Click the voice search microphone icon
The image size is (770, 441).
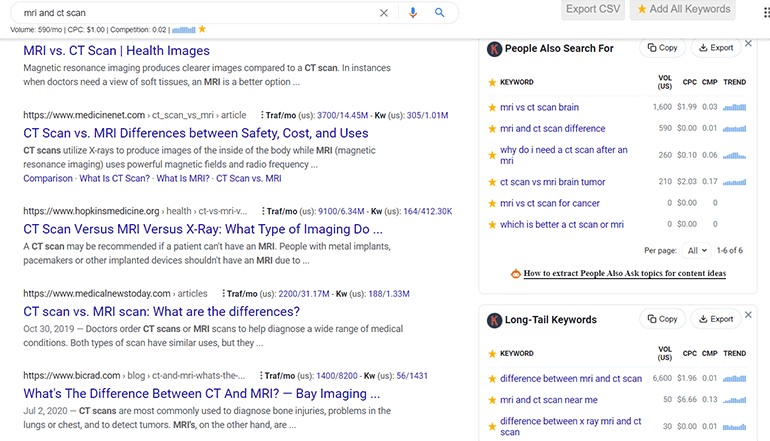point(413,13)
